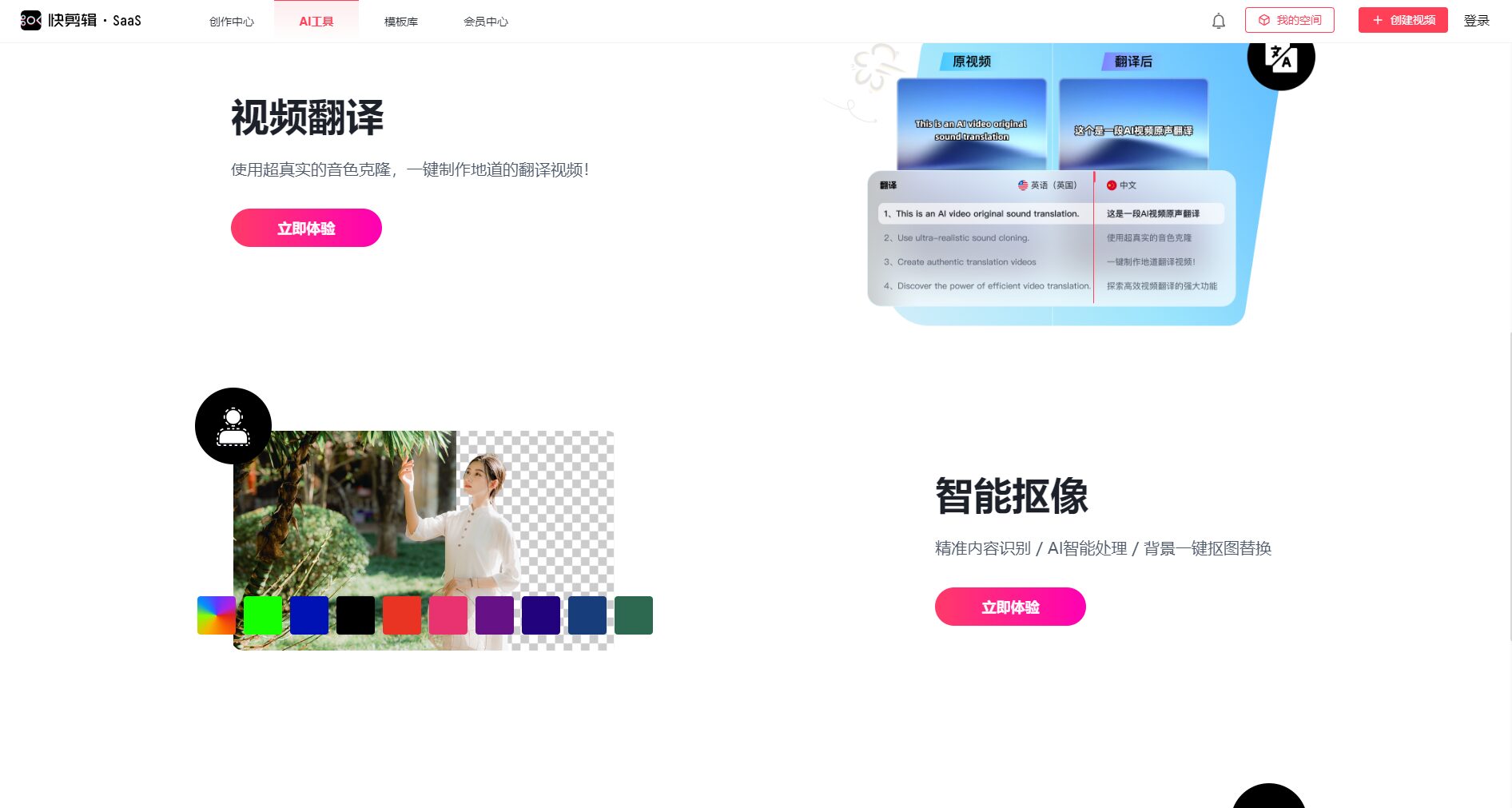
Task: Open the notification bell
Action: click(x=1219, y=21)
